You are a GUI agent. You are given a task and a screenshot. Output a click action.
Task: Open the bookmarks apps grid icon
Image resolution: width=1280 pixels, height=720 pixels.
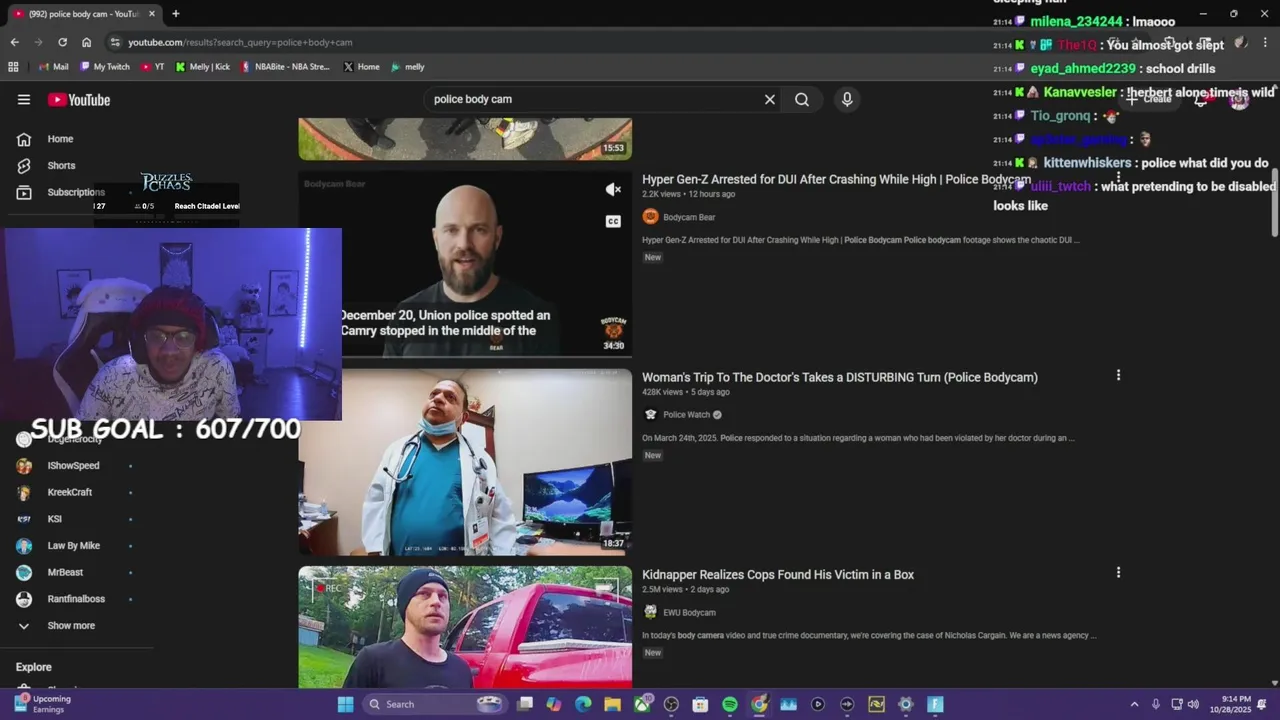(13, 67)
